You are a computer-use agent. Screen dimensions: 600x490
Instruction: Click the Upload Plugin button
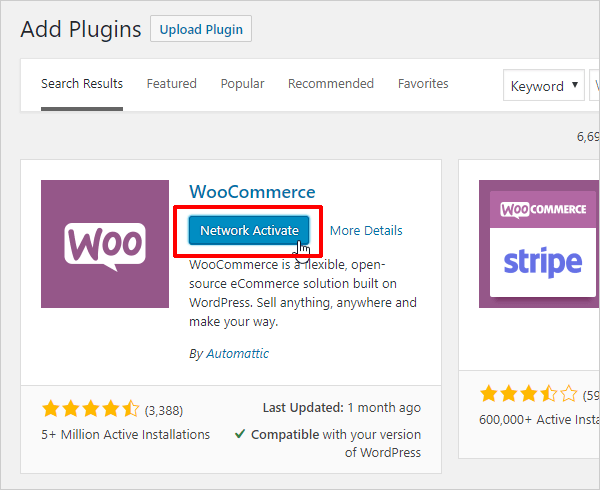[201, 29]
